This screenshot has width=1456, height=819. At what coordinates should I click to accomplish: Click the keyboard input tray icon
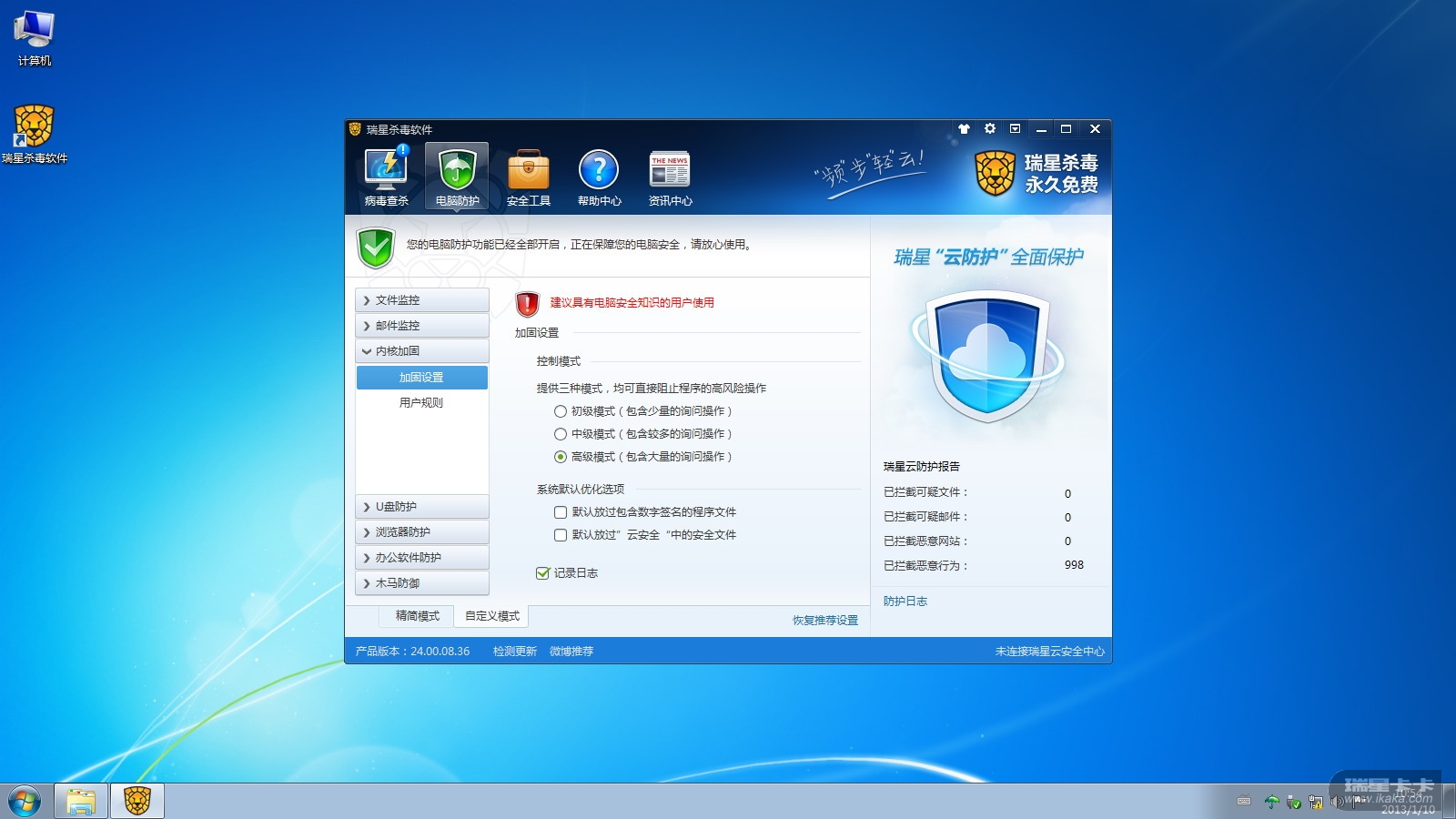point(1244,802)
